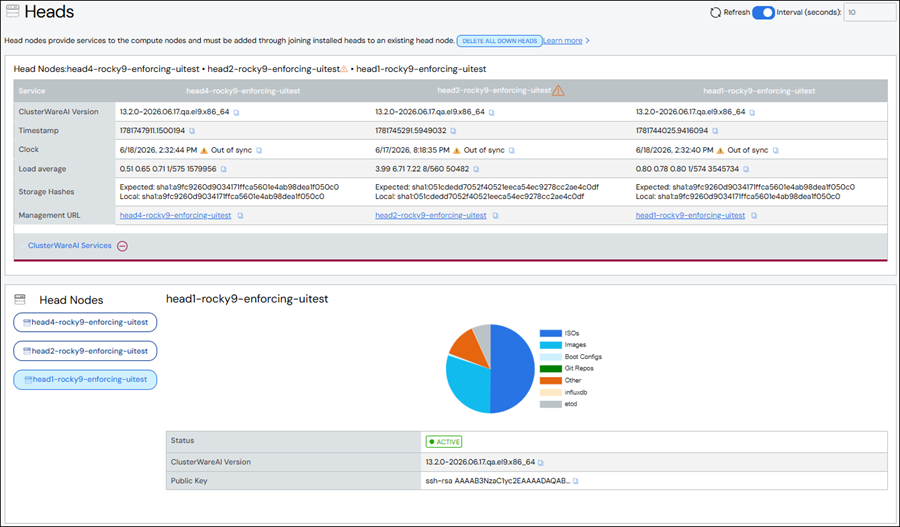The height and width of the screenshot is (527, 900).
Task: Click the ISOs legend color swatch
Action: click(550, 334)
